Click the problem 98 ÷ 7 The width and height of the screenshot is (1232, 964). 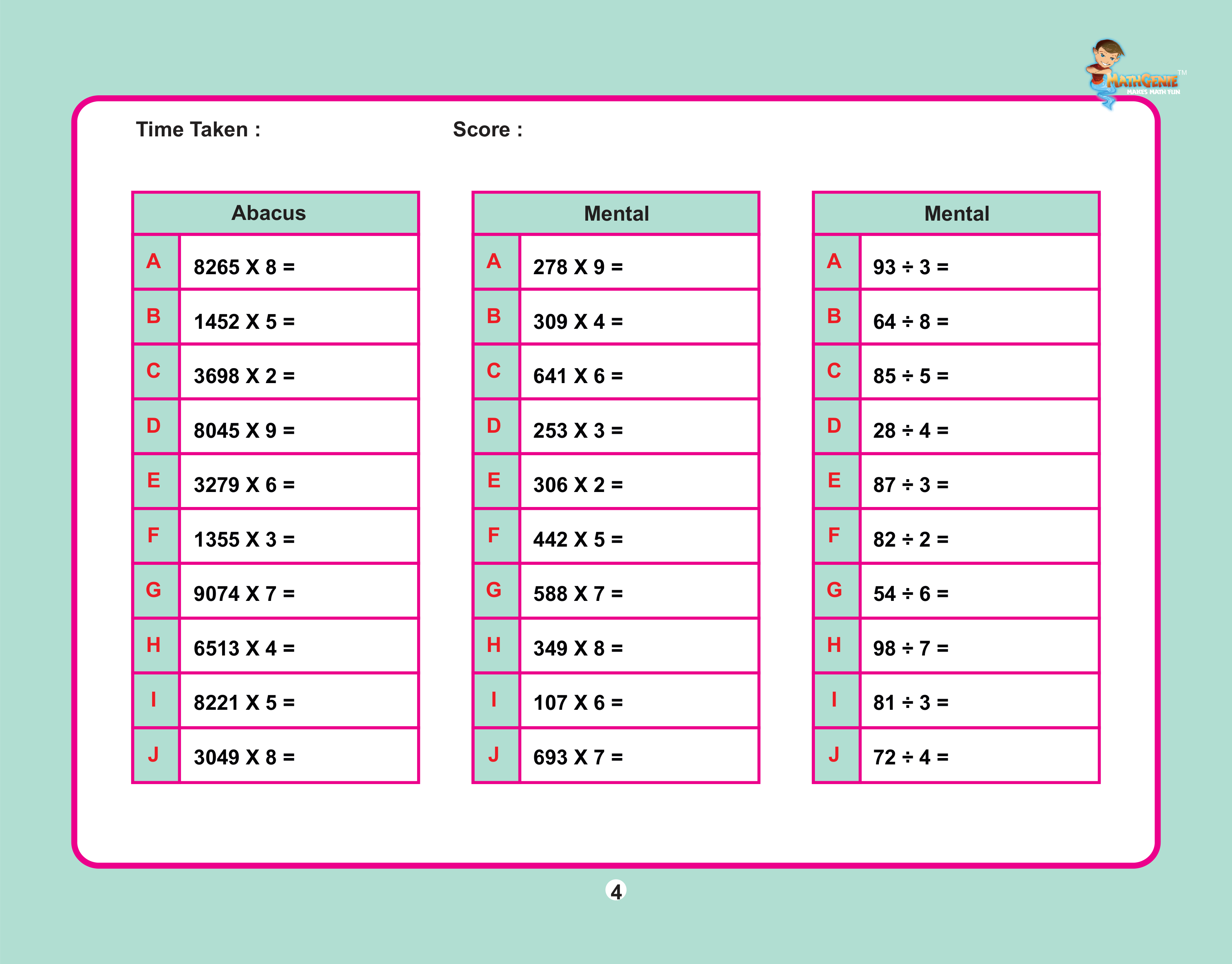click(x=910, y=648)
